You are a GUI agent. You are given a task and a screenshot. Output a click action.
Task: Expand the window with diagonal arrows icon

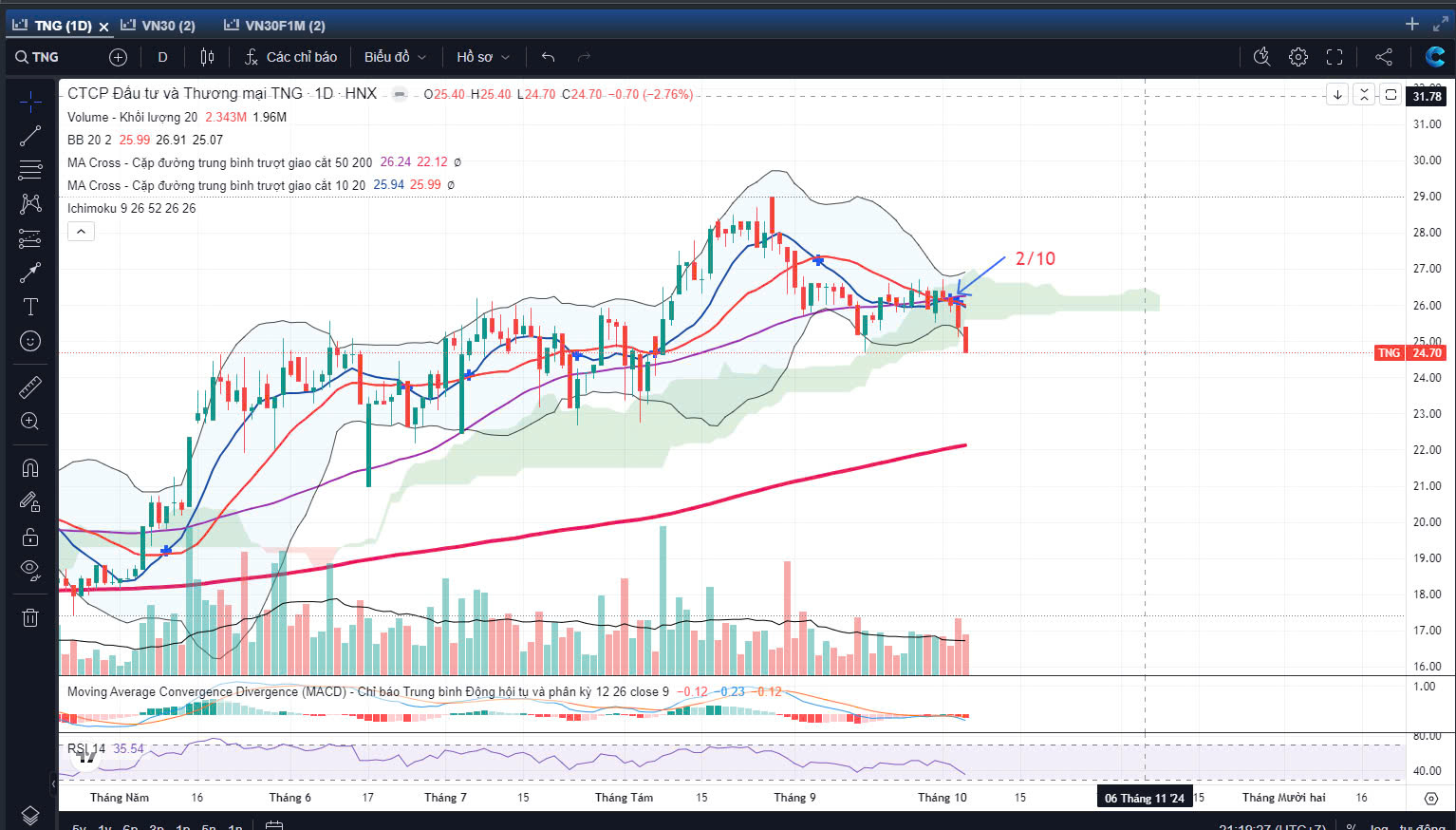pyautogui.click(x=1441, y=25)
